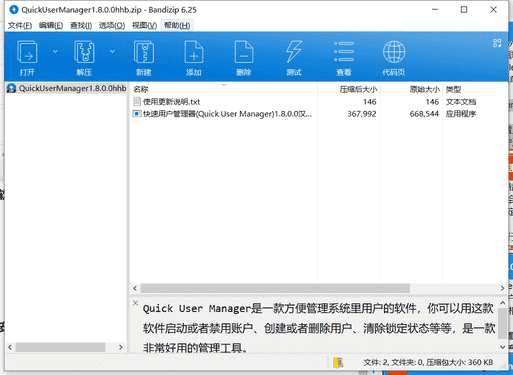The width and height of the screenshot is (513, 375).
Task: Select the 快速用户管理器 application file row
Action: [305, 114]
